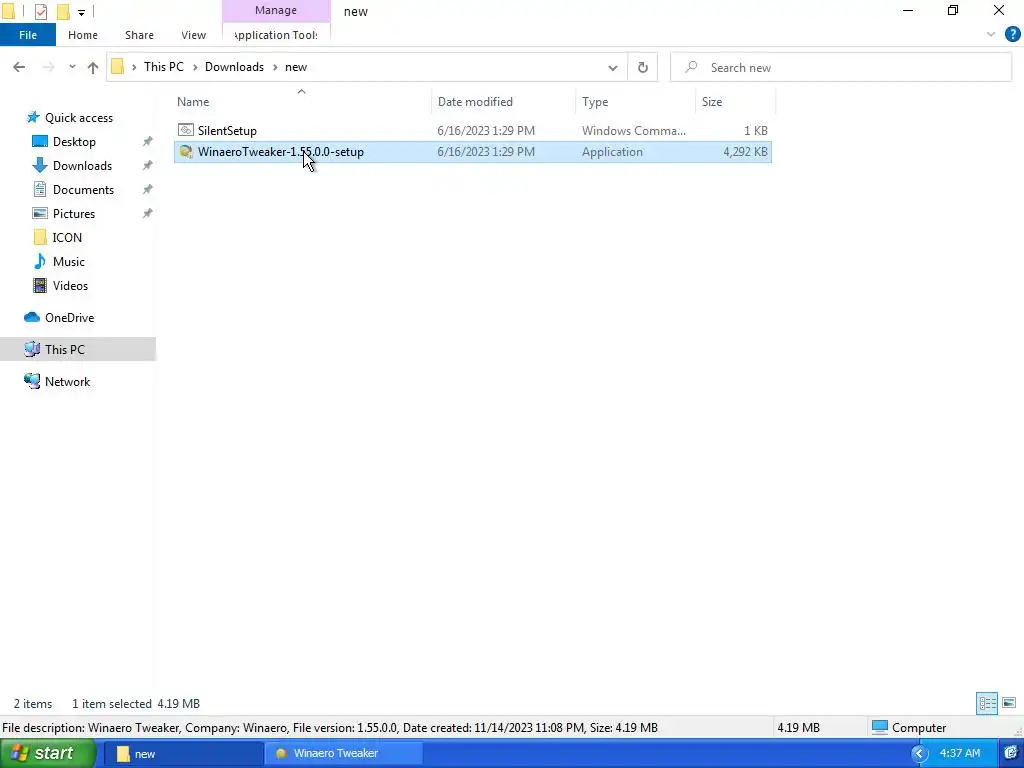Open OneDrive in navigation pane
The height and width of the screenshot is (768, 1024).
click(x=69, y=318)
